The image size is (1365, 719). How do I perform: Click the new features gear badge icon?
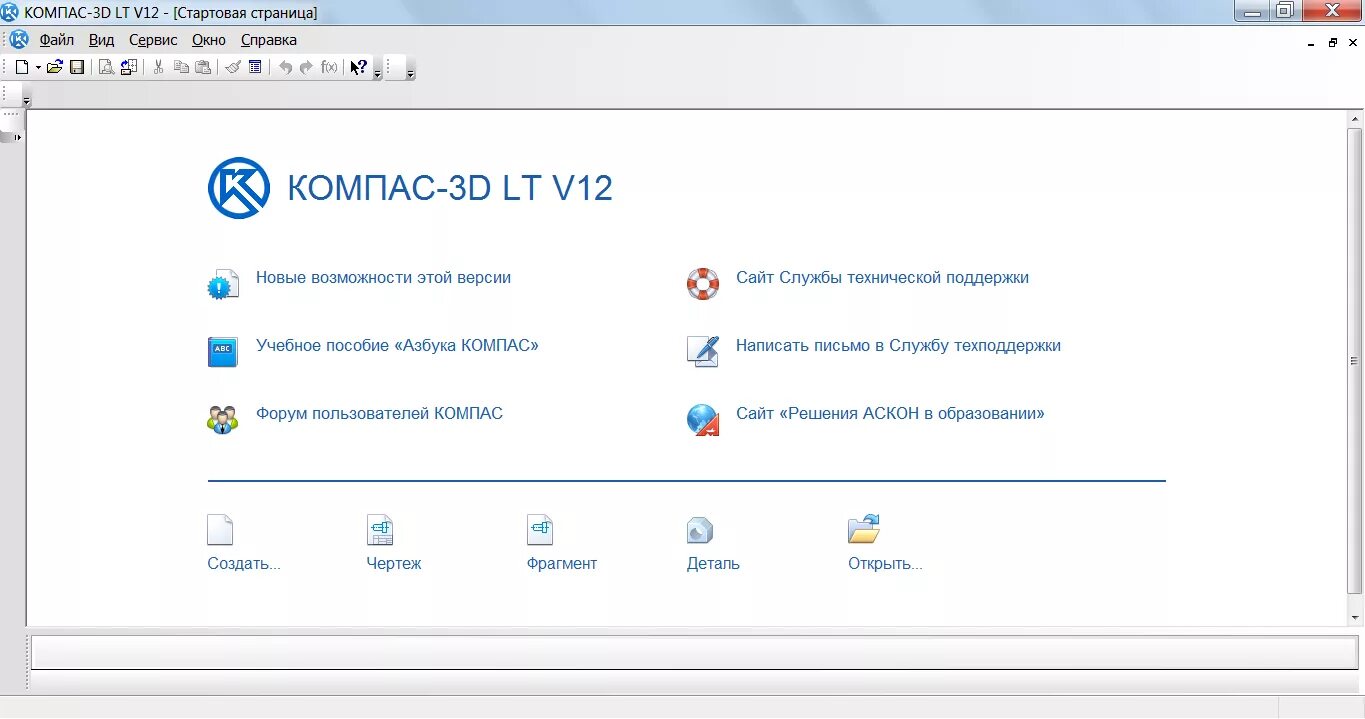tap(223, 285)
